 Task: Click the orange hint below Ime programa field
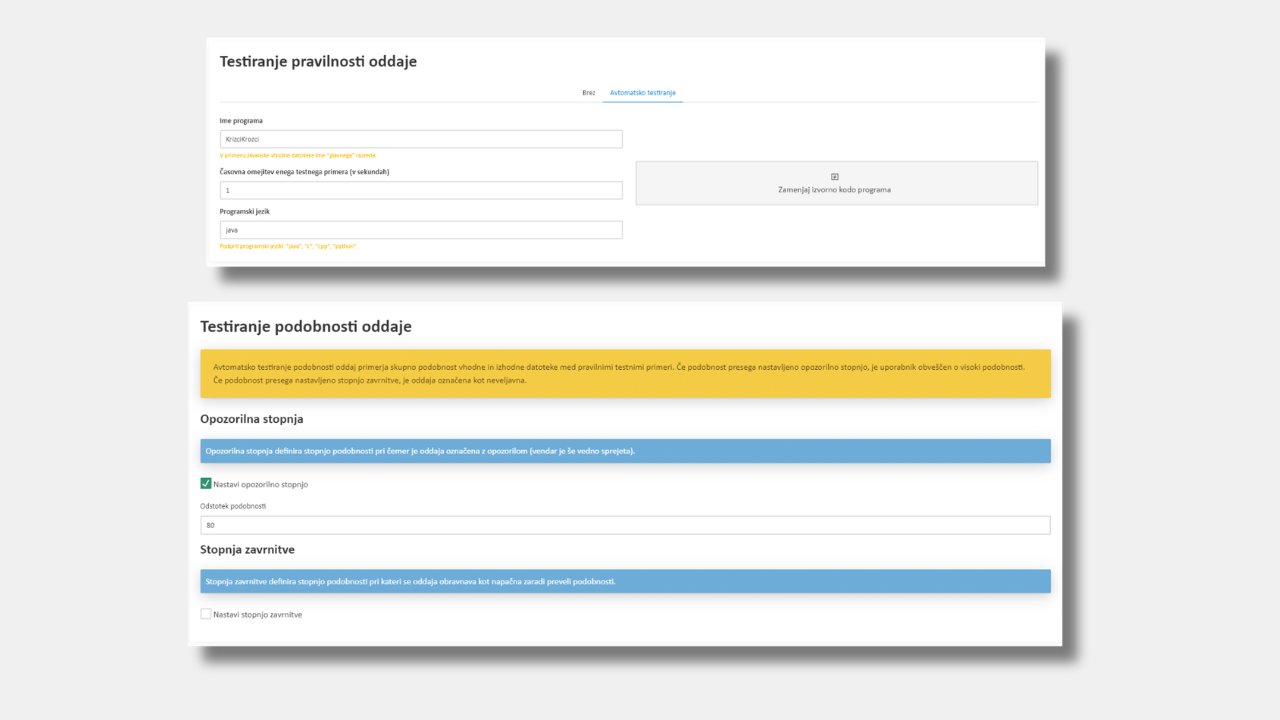(x=297, y=155)
